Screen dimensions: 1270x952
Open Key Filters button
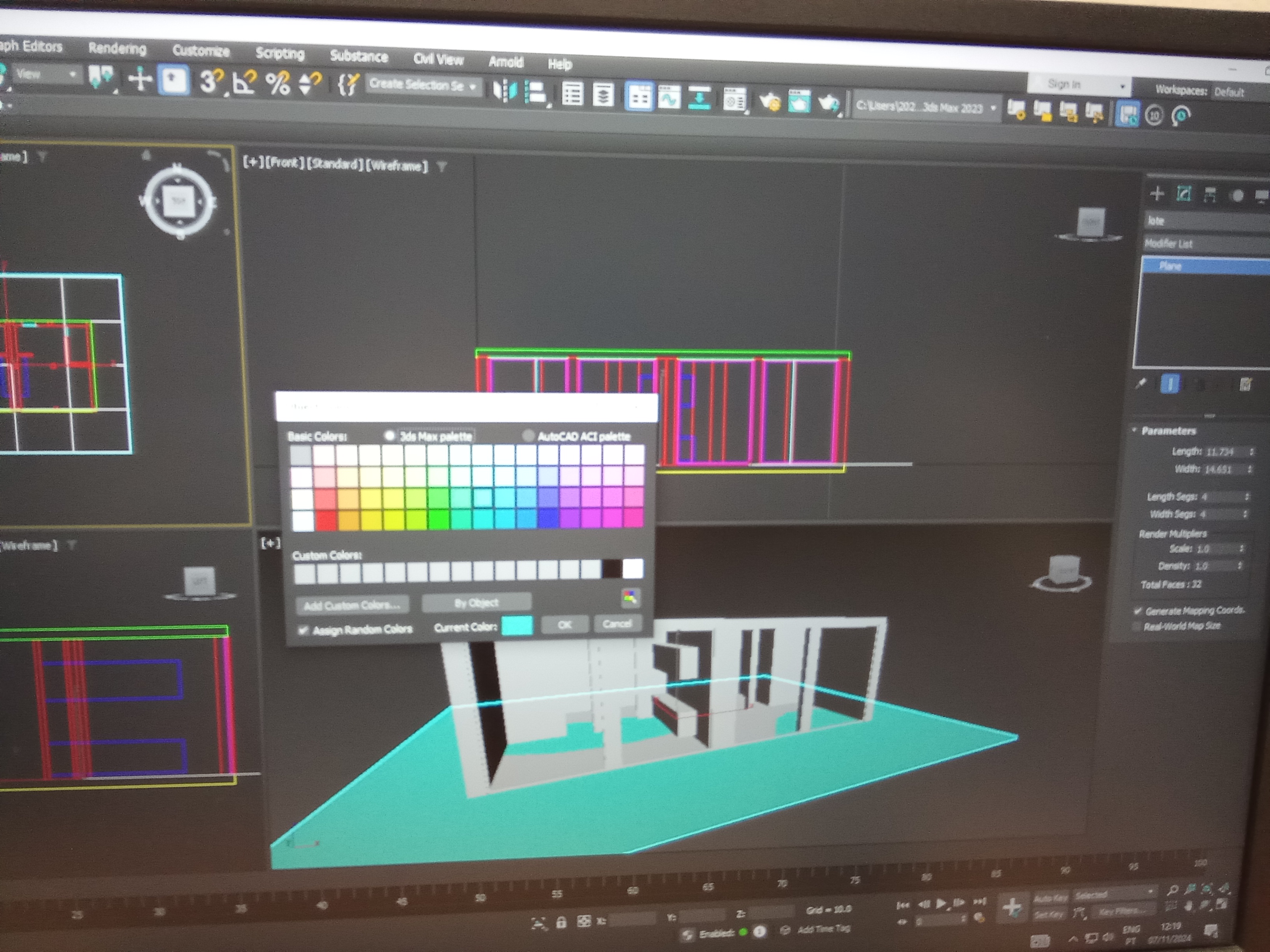pos(1123,911)
